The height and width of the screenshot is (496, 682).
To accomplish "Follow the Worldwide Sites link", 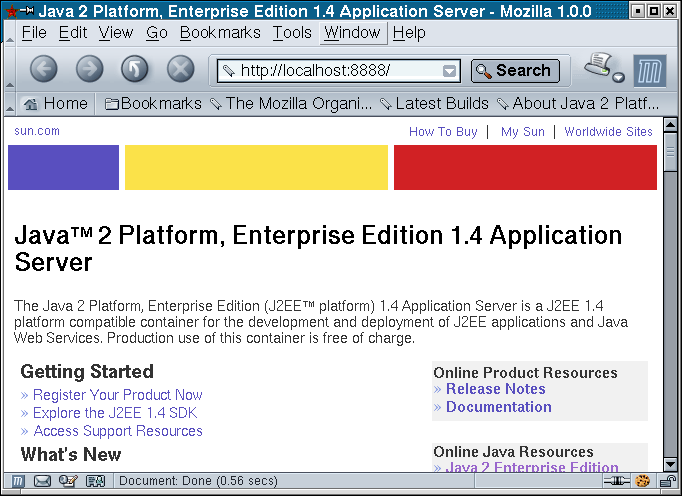I will click(608, 131).
